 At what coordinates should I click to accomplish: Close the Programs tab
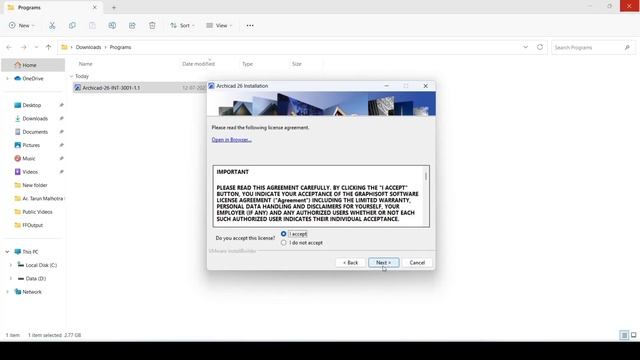click(x=95, y=7)
